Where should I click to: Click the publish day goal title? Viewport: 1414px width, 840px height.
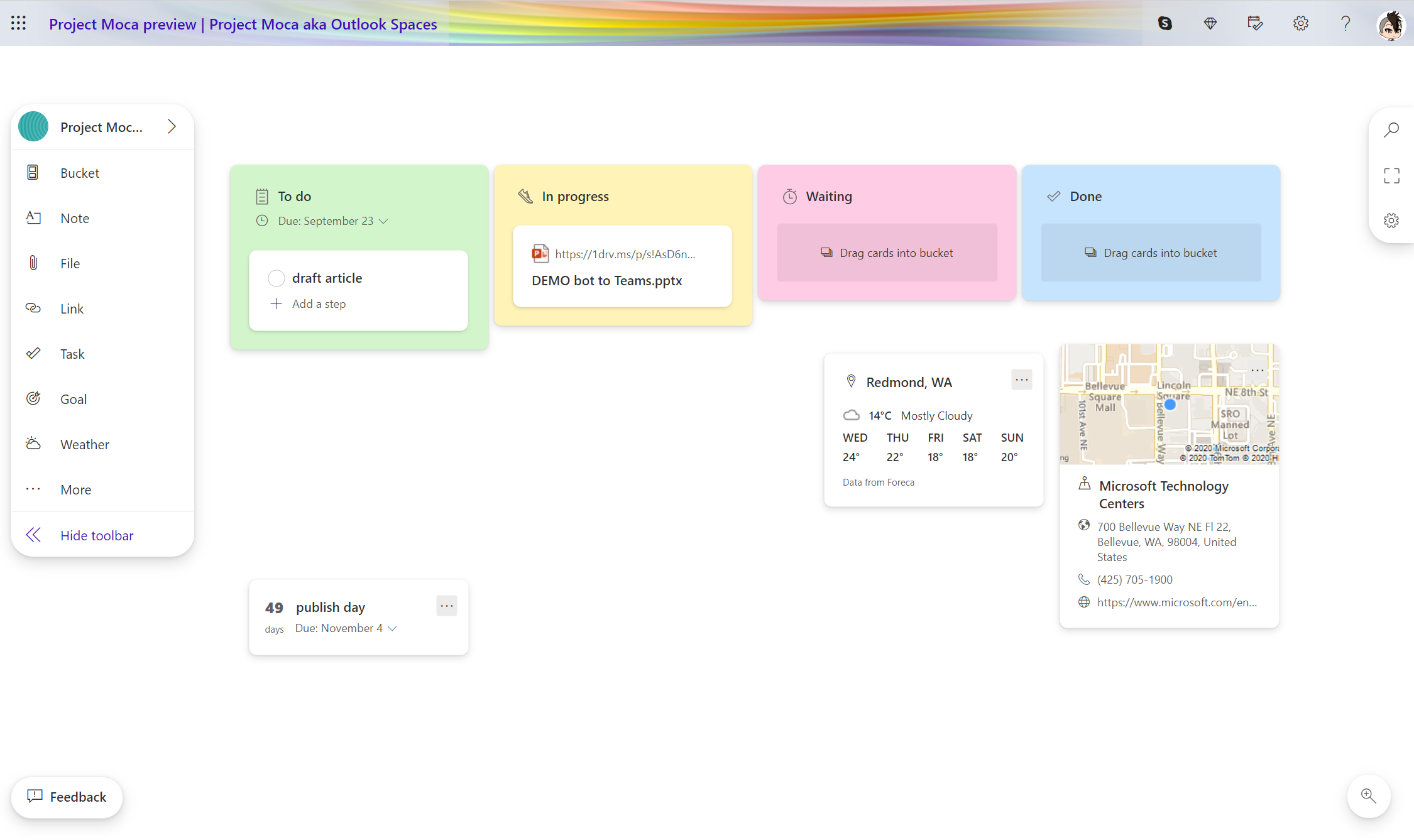tap(331, 607)
